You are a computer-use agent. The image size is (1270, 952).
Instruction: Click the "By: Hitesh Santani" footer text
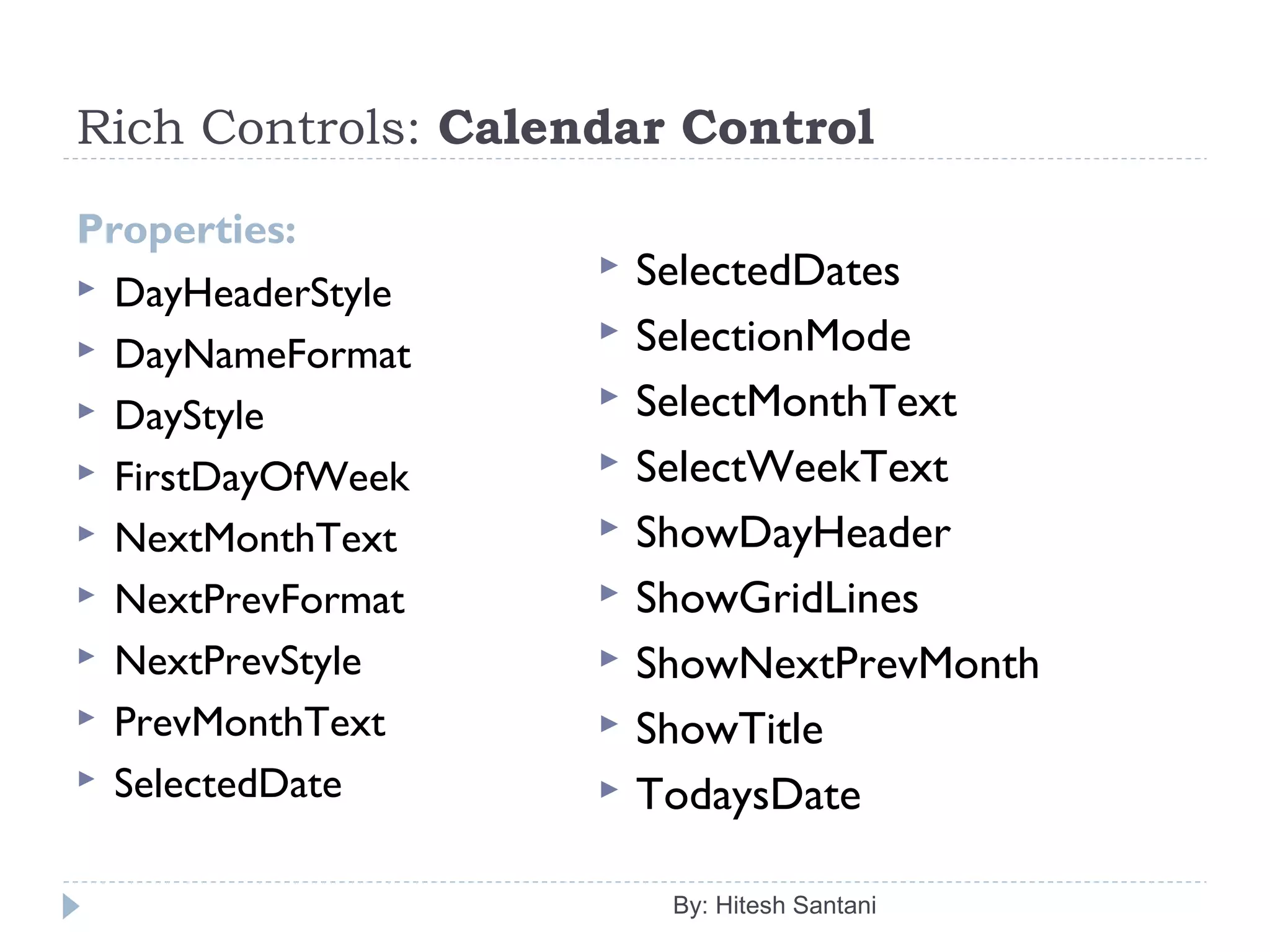775,906
